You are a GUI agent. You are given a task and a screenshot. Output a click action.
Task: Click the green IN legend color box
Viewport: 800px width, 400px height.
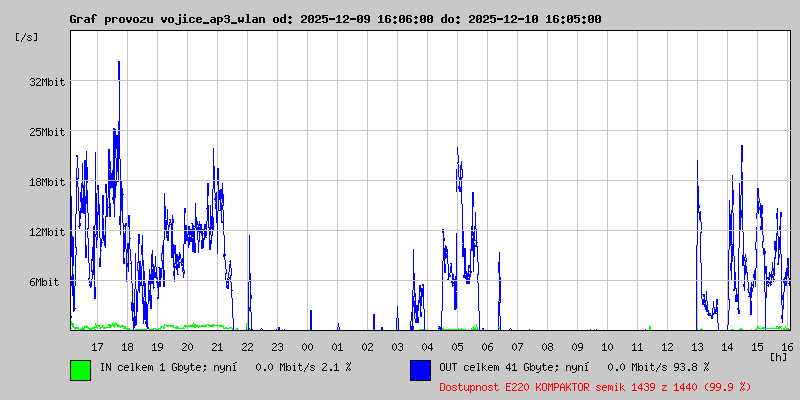coord(80,370)
